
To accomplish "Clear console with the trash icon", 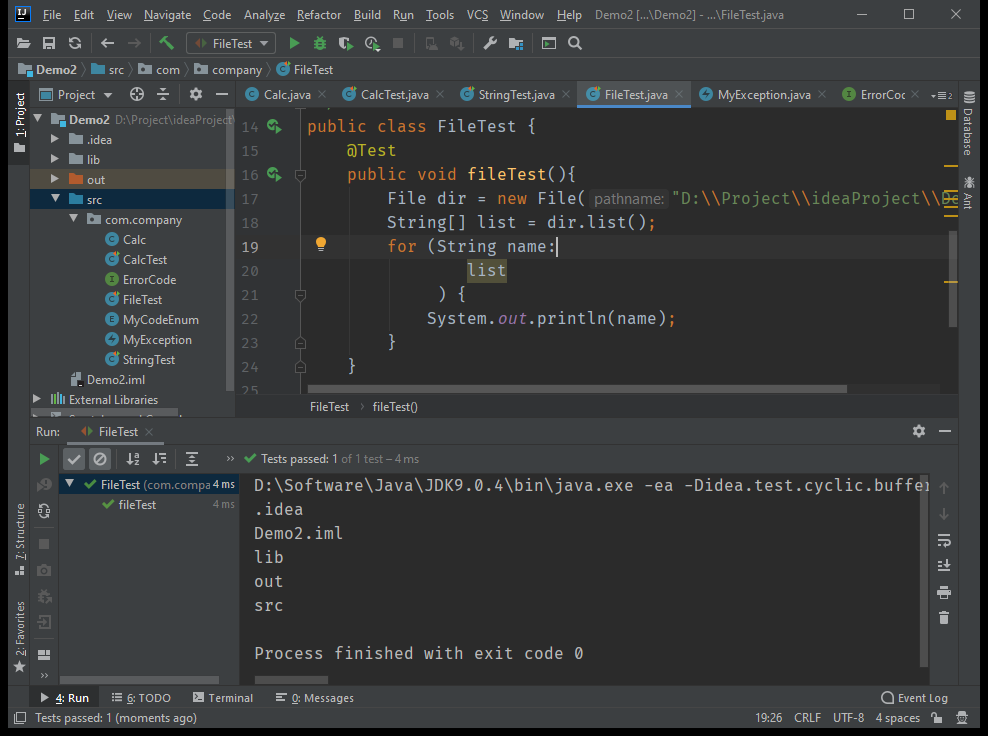I will point(944,618).
